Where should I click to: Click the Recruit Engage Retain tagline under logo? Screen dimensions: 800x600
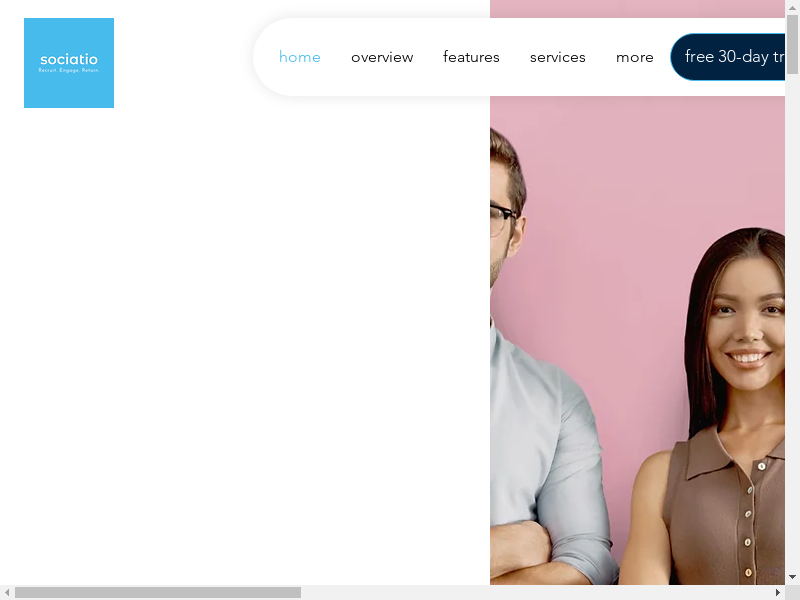point(69,70)
